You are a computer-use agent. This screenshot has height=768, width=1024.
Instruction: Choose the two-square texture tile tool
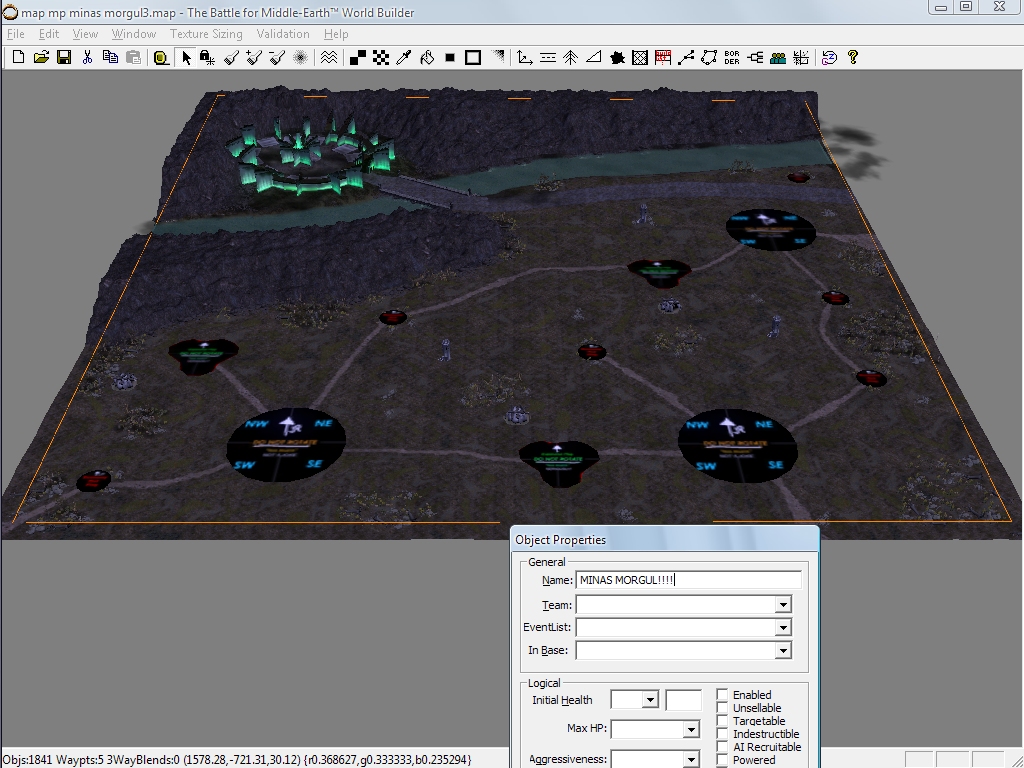point(358,57)
